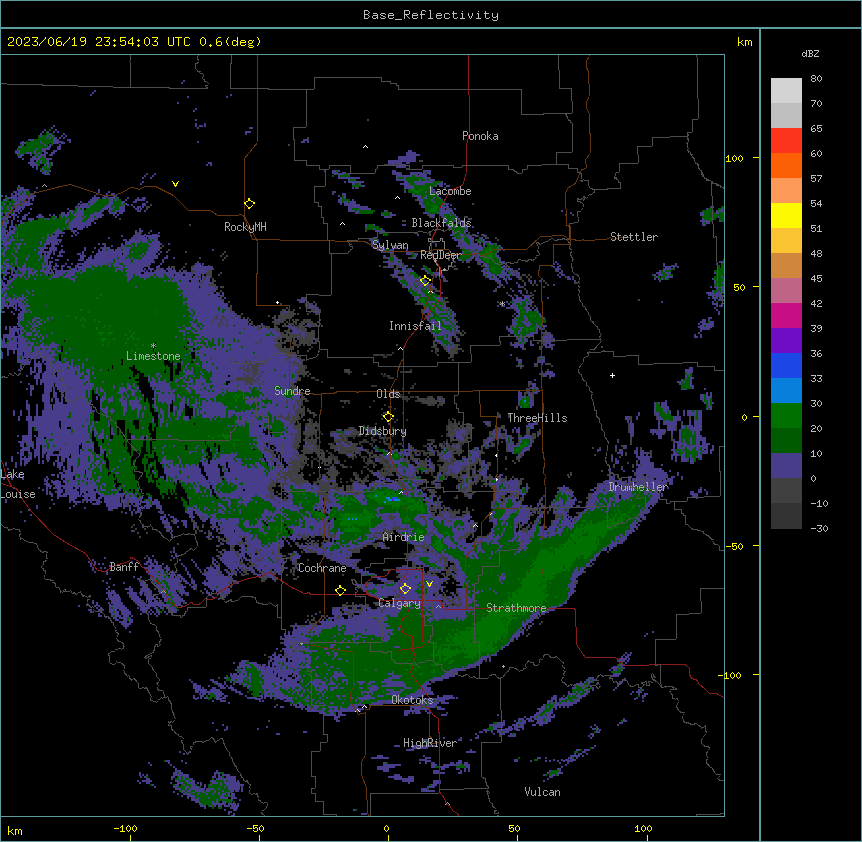Image resolution: width=862 pixels, height=842 pixels.
Task: Pick the blue 33-36 dBZ legend swatch
Action: pyautogui.click(x=786, y=366)
